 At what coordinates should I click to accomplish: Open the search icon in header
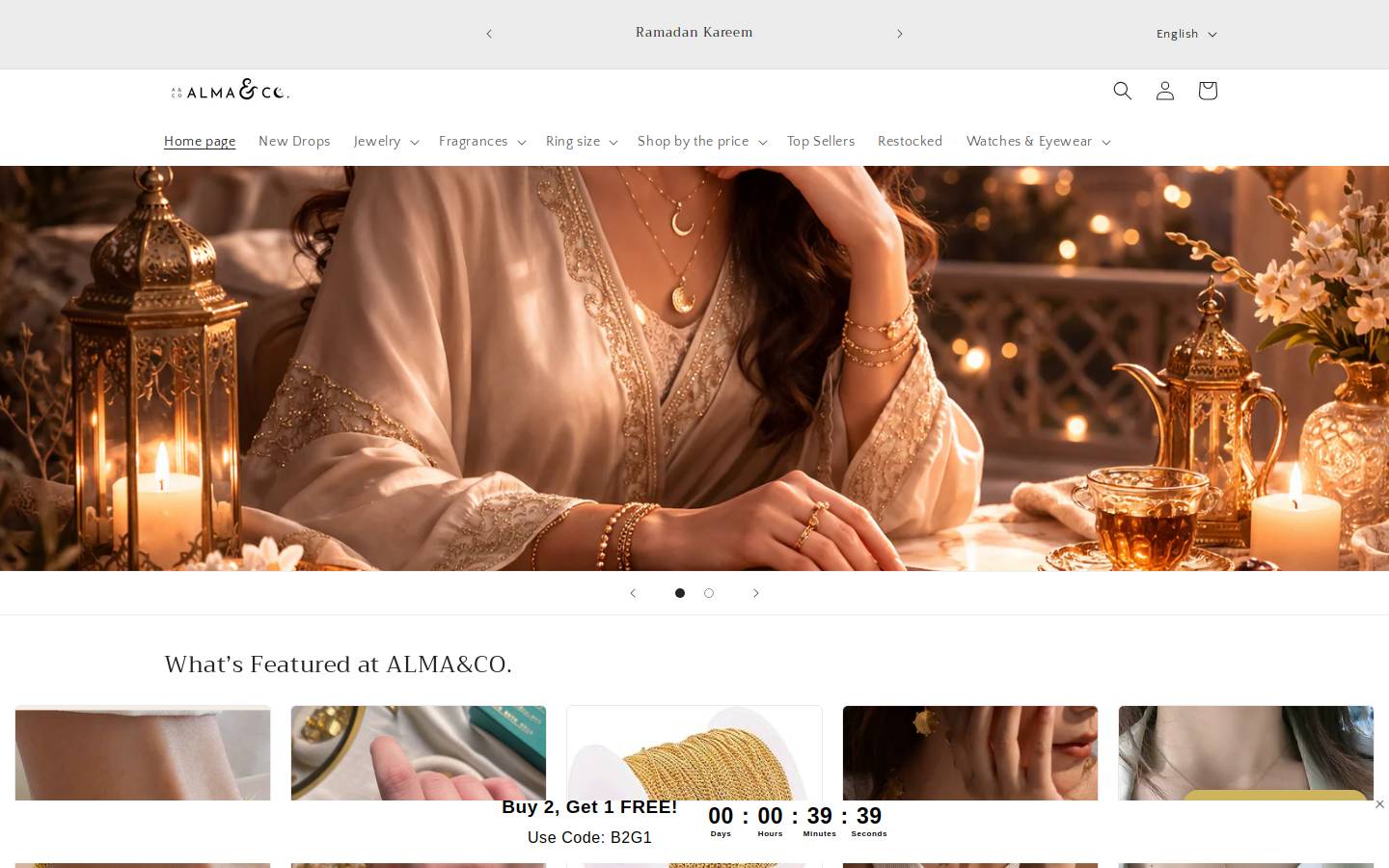click(x=1122, y=91)
